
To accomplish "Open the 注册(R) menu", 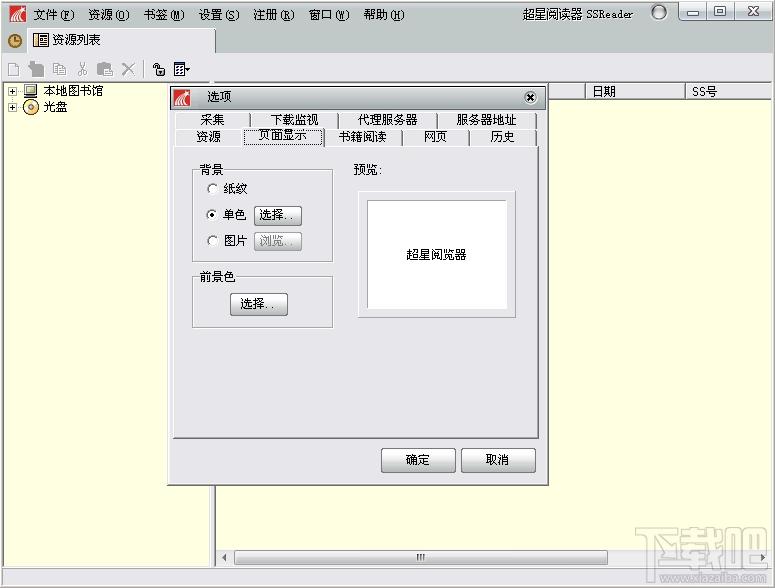I will coord(274,15).
